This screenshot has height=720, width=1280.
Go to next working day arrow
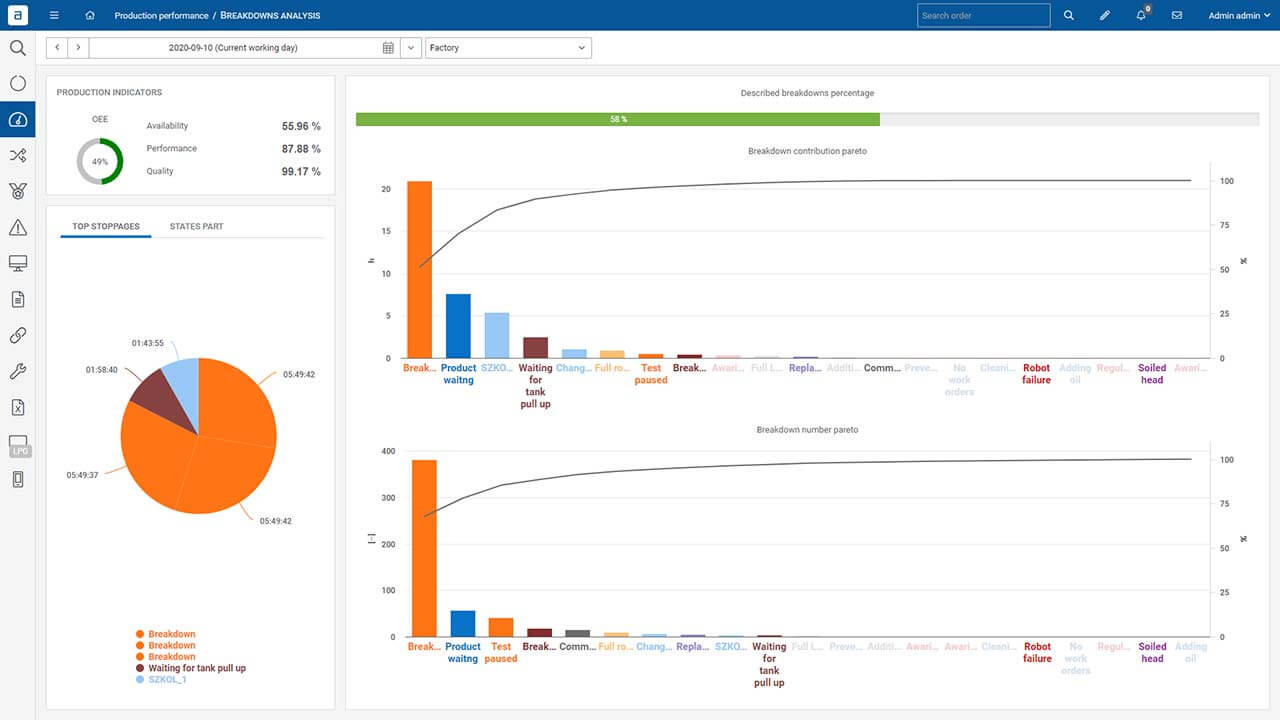(78, 48)
